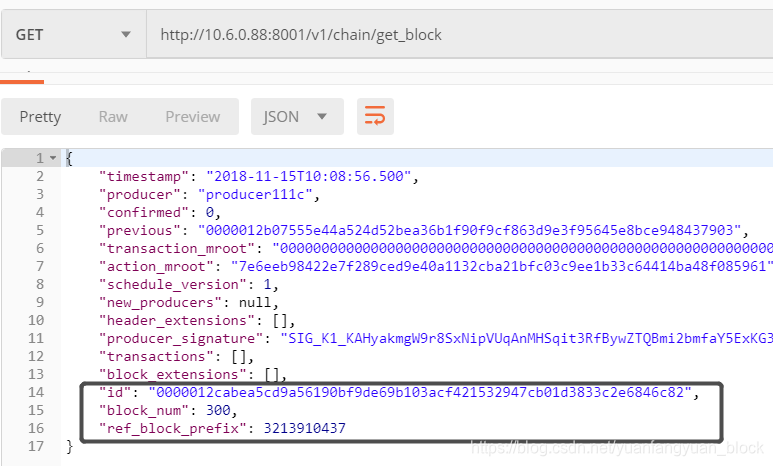
Task: Switch to Pretty view tab
Action: tap(40, 117)
